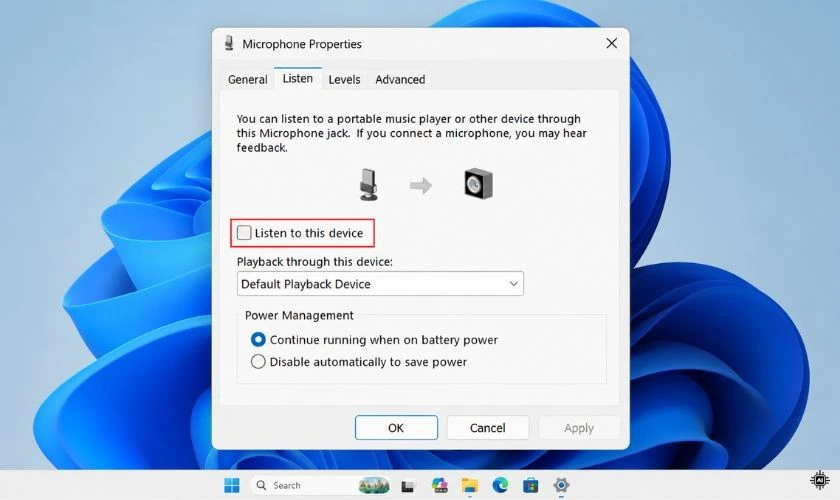Close the Microphone Properties dialog
The height and width of the screenshot is (500, 840).
pos(612,43)
